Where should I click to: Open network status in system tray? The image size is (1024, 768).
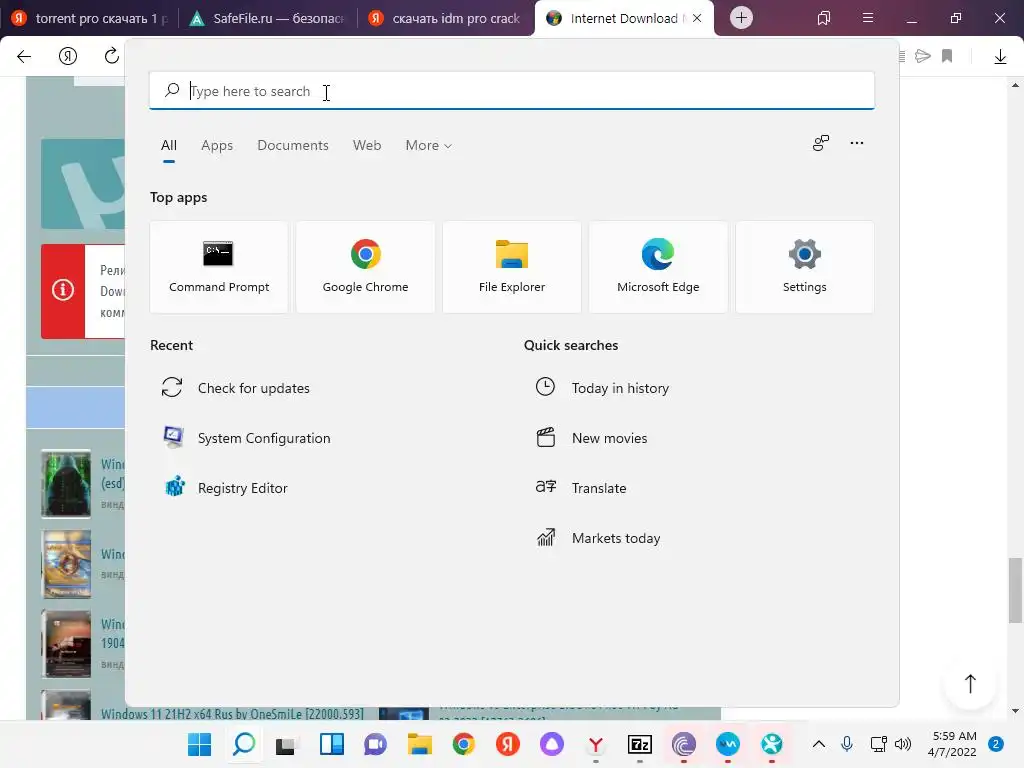(x=879, y=744)
